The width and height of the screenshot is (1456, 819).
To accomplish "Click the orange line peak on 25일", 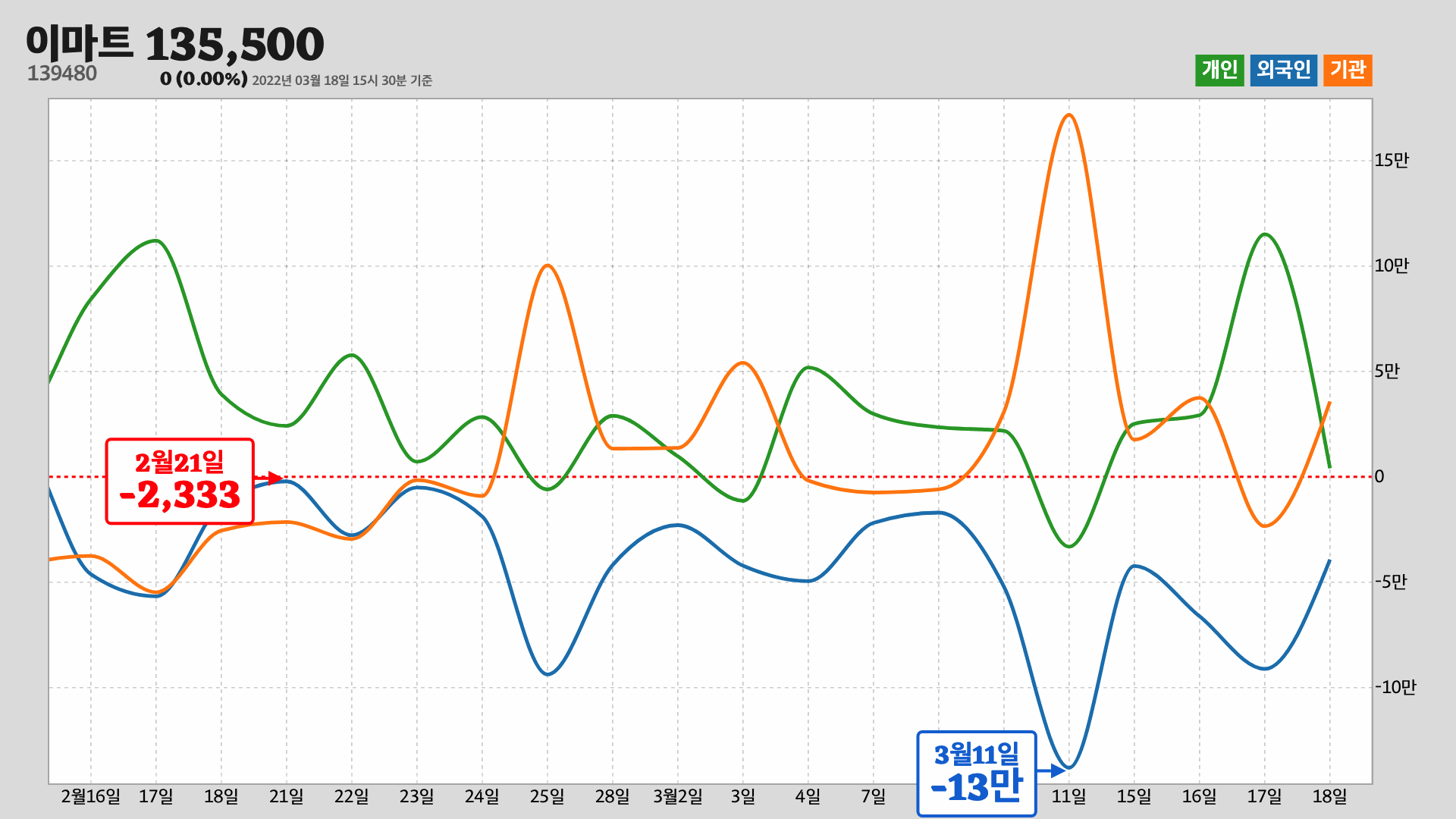I will 548,265.
